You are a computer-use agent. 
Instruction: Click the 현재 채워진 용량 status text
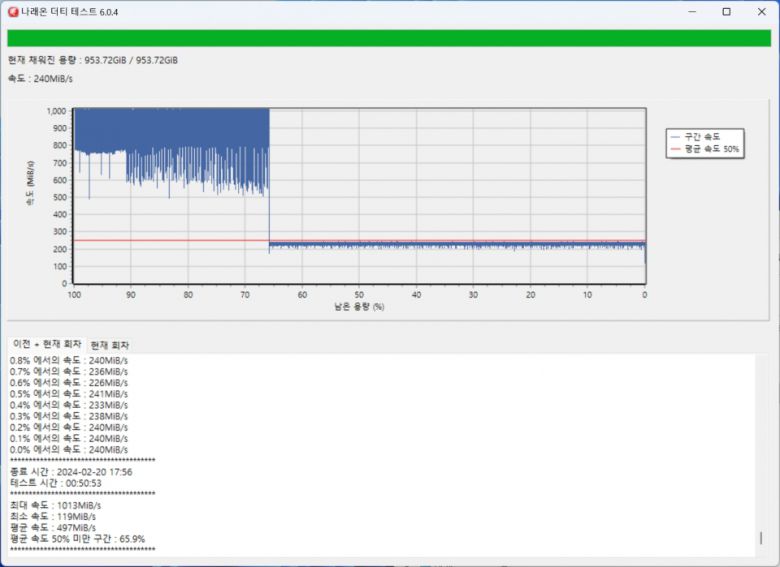click(x=92, y=60)
